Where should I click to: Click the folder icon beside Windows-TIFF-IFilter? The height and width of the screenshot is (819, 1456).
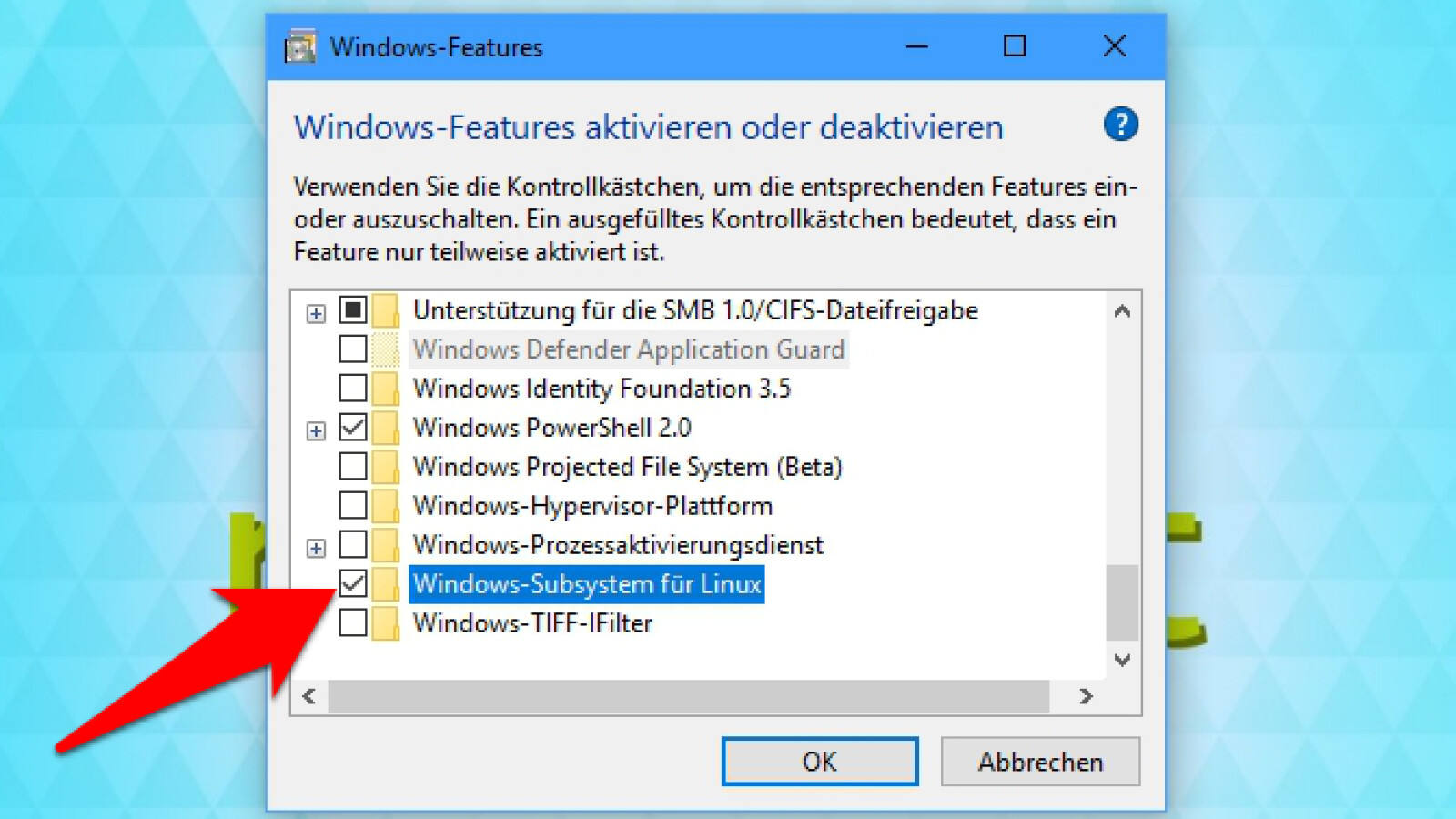pos(385,622)
